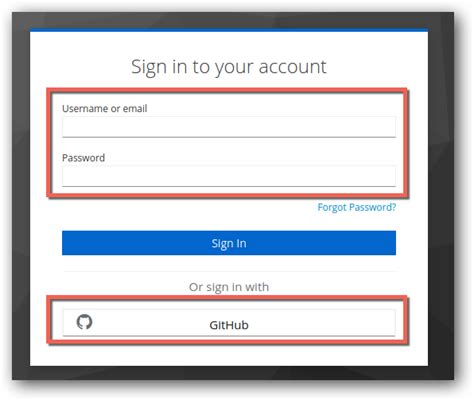Click the GitHub octocat logo icon
474x400 pixels.
[84, 322]
